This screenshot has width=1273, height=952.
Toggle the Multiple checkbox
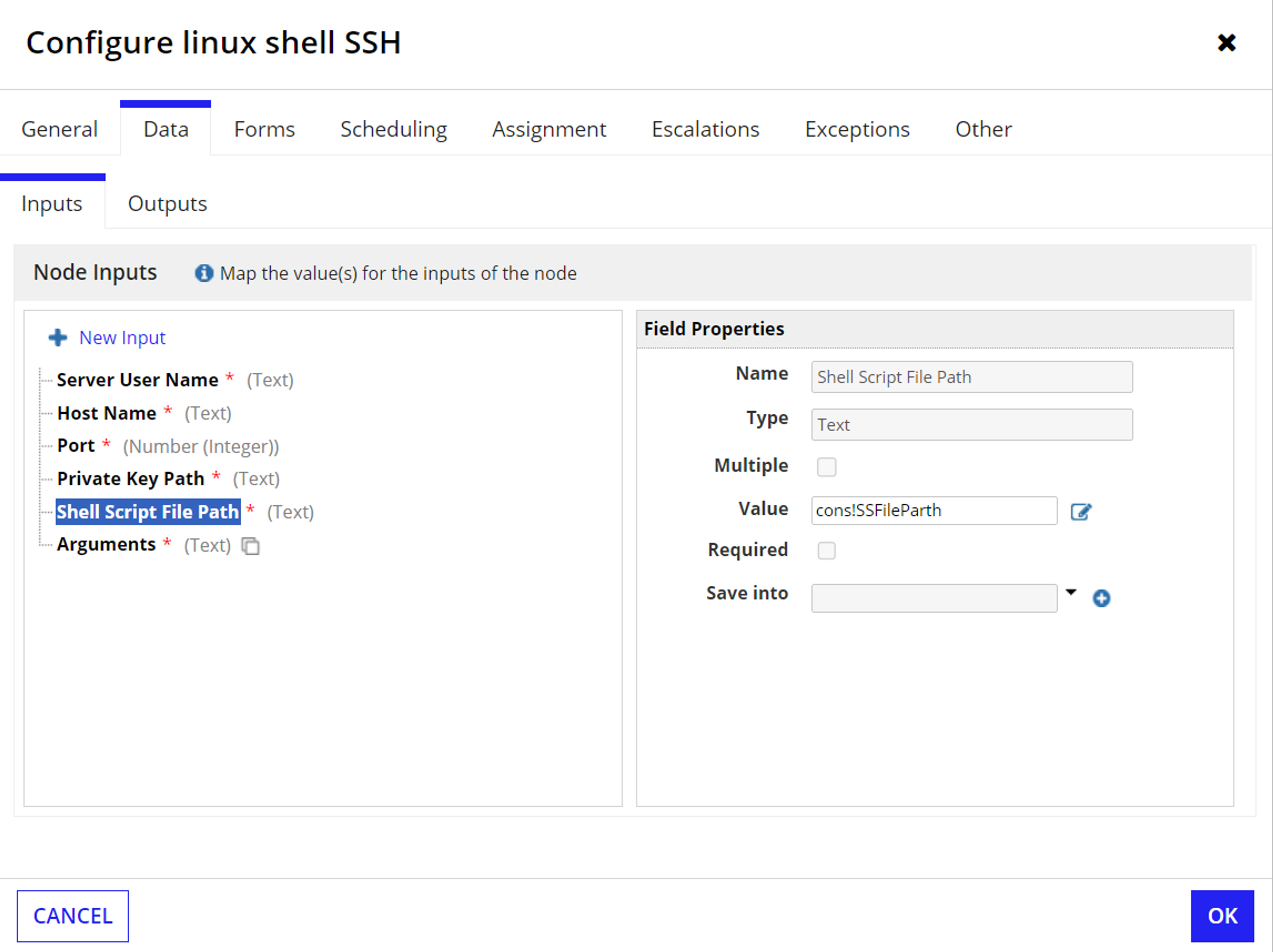[826, 467]
